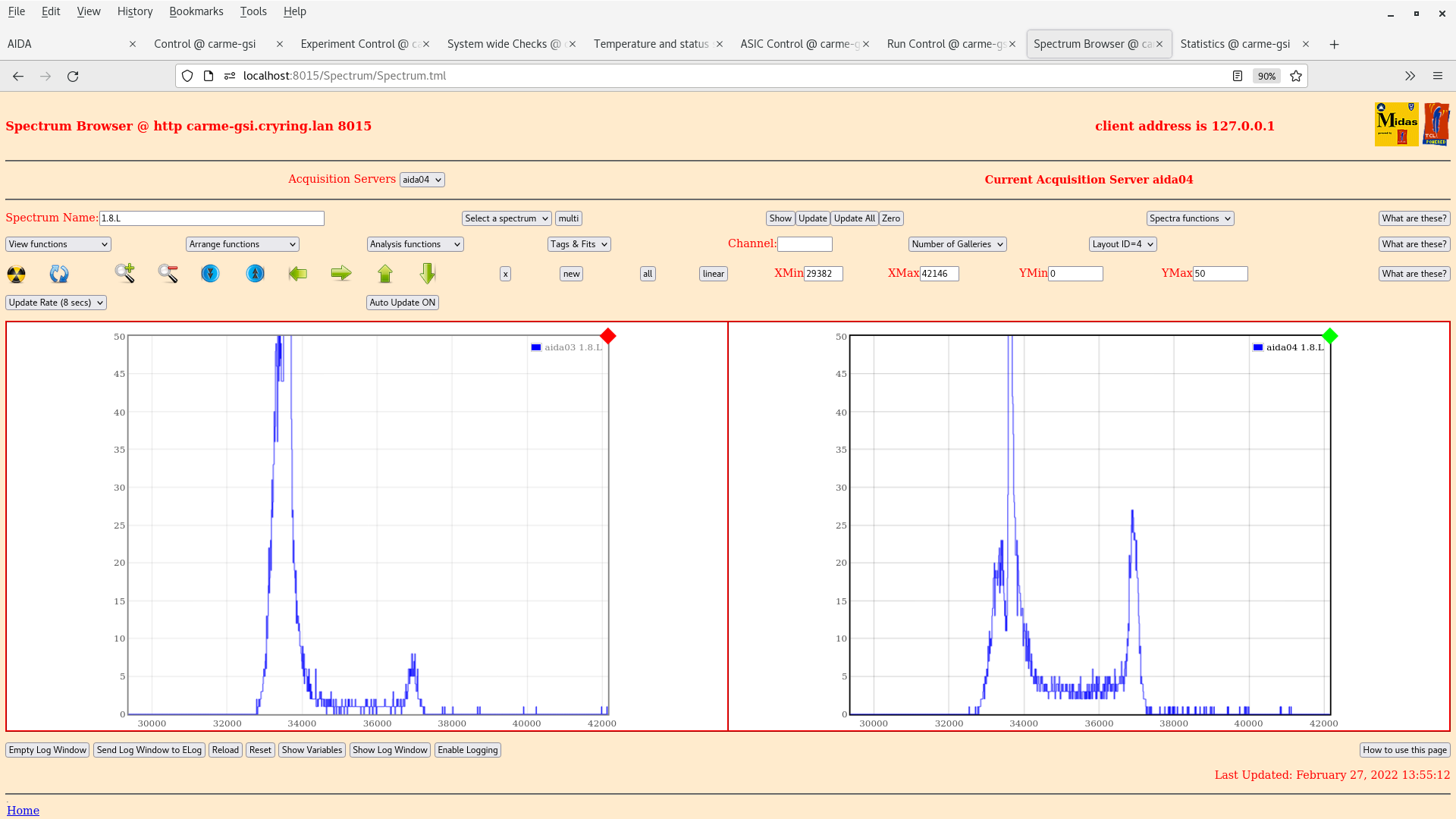This screenshot has height=819, width=1456.
Task: Click the blue double-up-arrow circle icon
Action: (x=256, y=274)
